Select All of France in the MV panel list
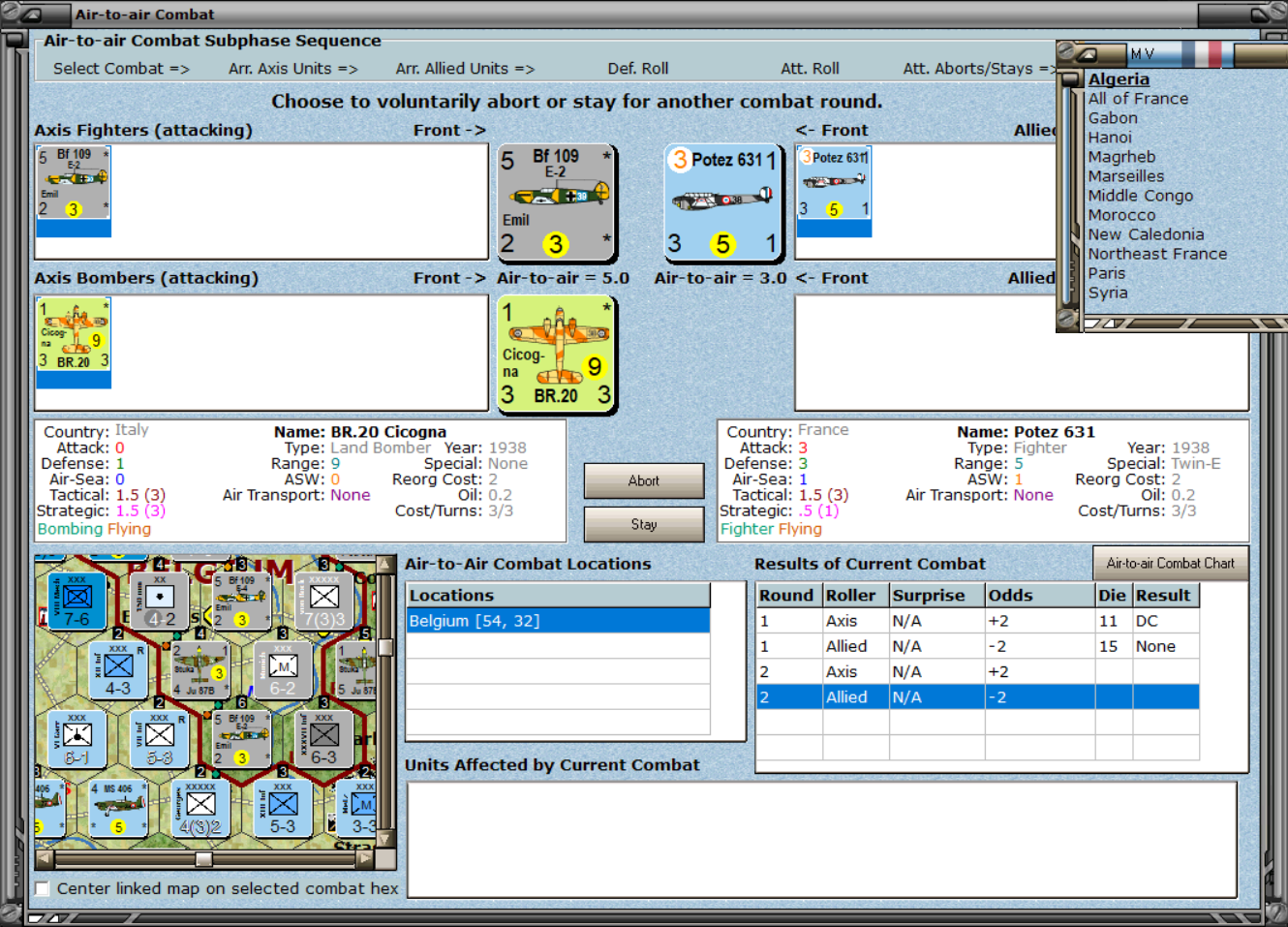This screenshot has height=927, width=1288. click(1138, 99)
